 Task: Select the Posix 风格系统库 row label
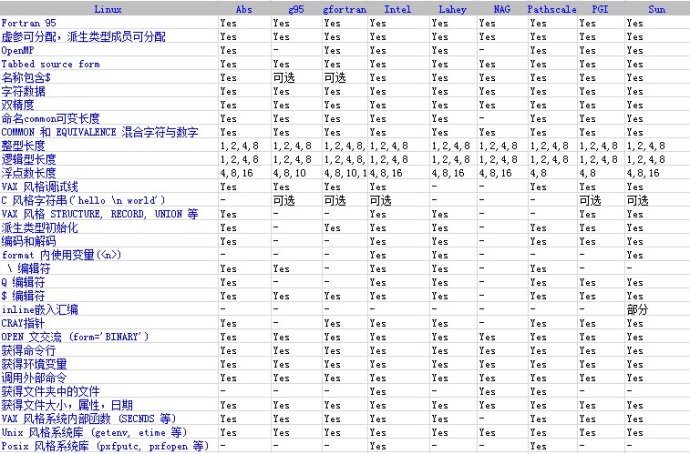105,446
